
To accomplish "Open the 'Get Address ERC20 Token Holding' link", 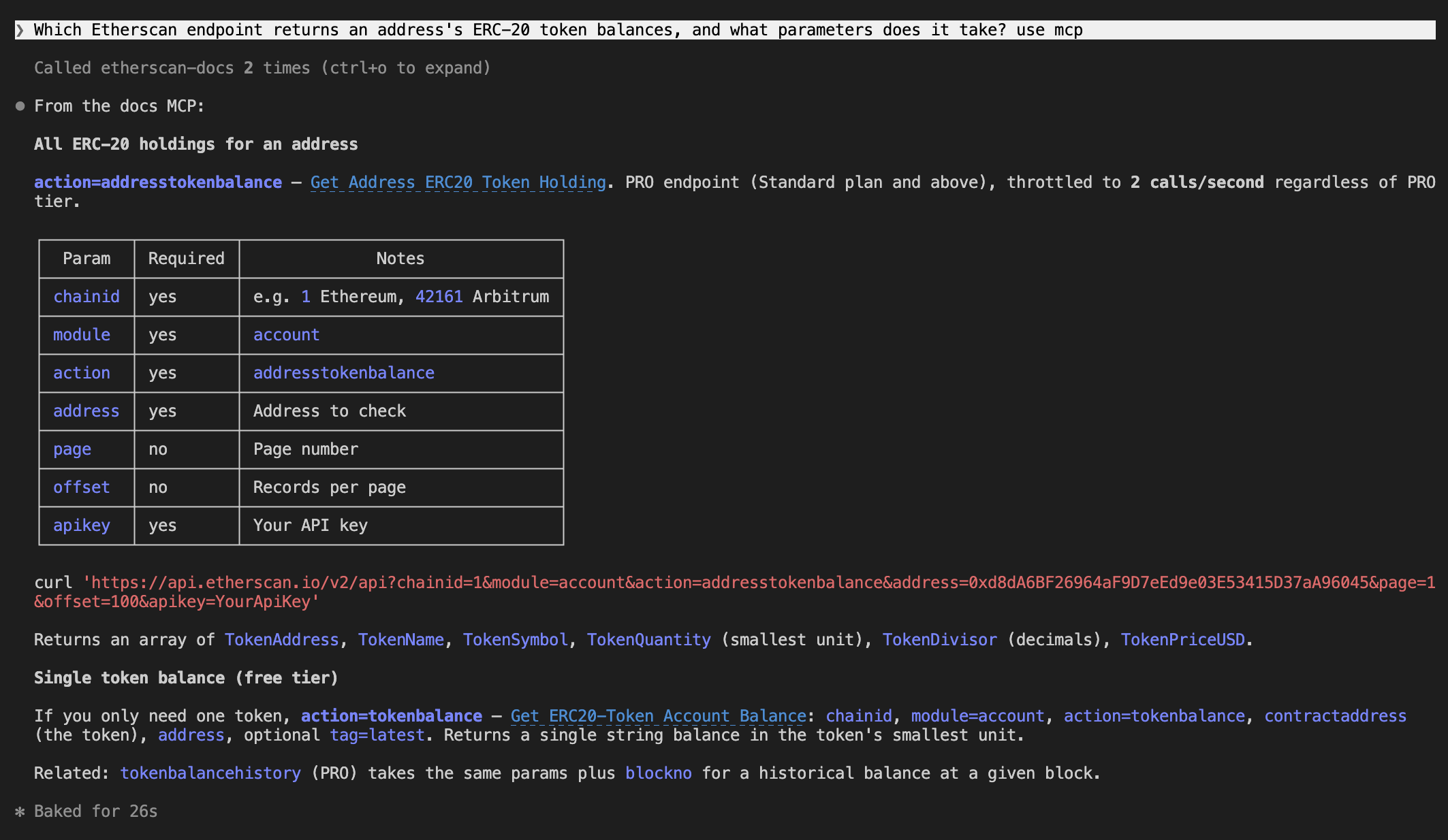I will [458, 182].
